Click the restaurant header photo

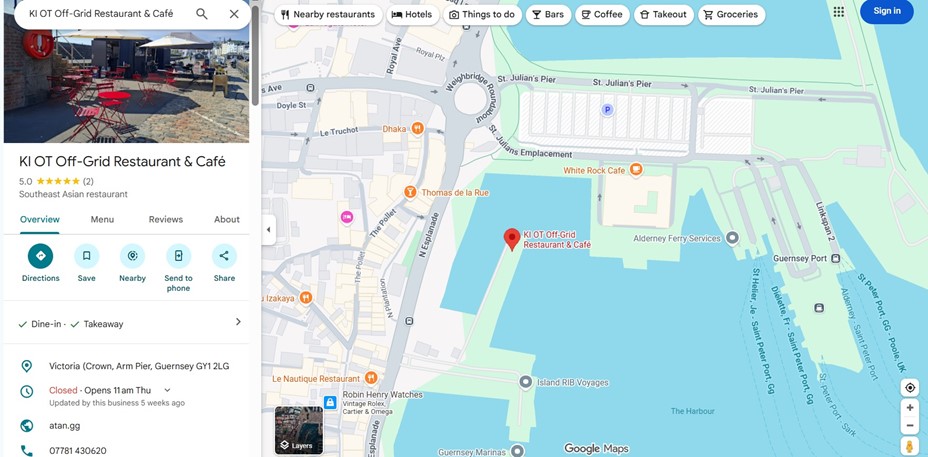click(x=126, y=87)
